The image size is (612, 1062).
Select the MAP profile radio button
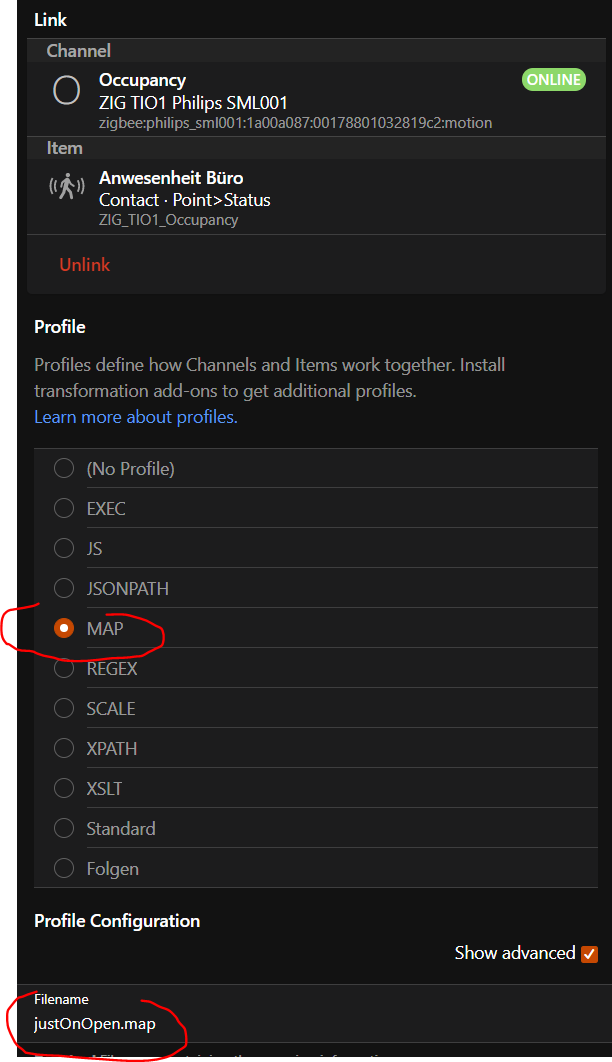64,628
